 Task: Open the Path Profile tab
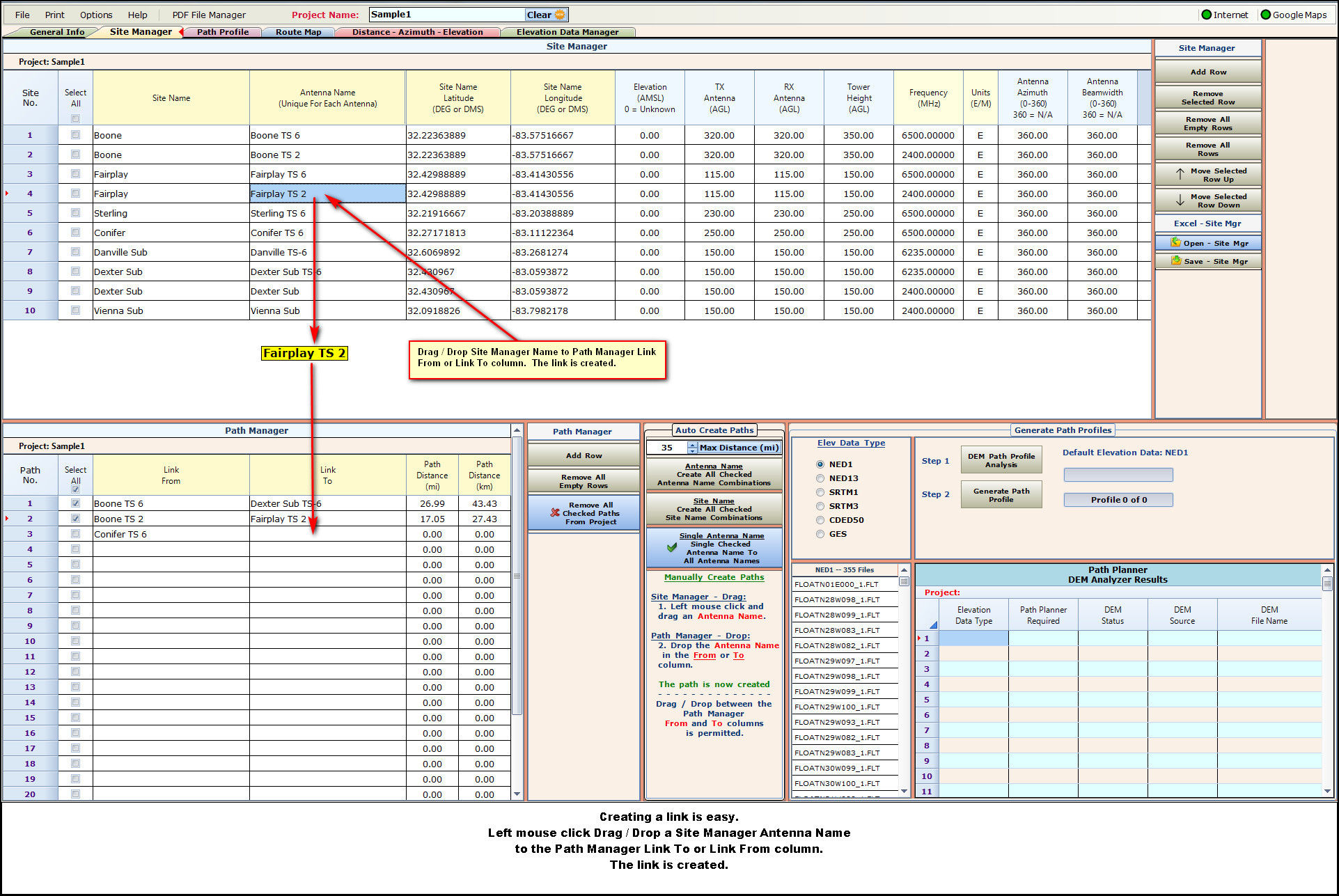coord(222,32)
